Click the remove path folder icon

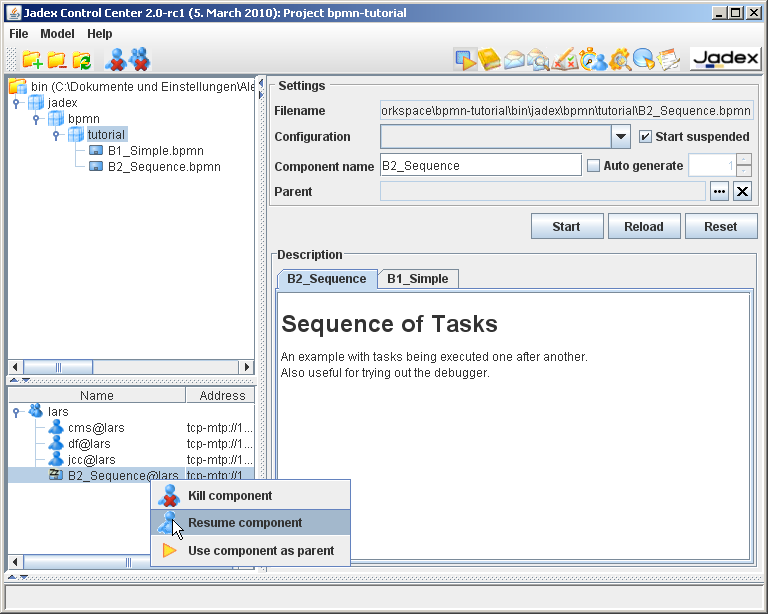pos(57,60)
